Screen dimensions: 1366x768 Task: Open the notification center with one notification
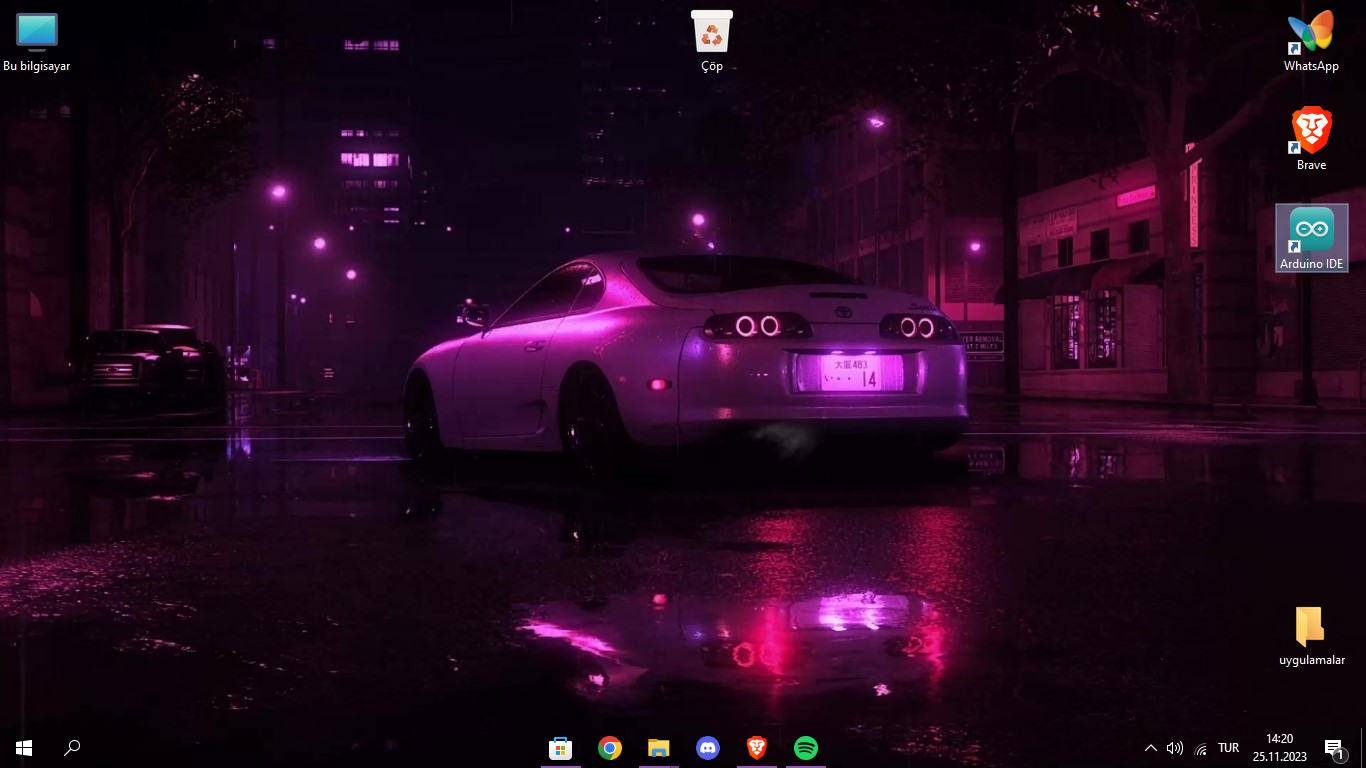coord(1333,747)
